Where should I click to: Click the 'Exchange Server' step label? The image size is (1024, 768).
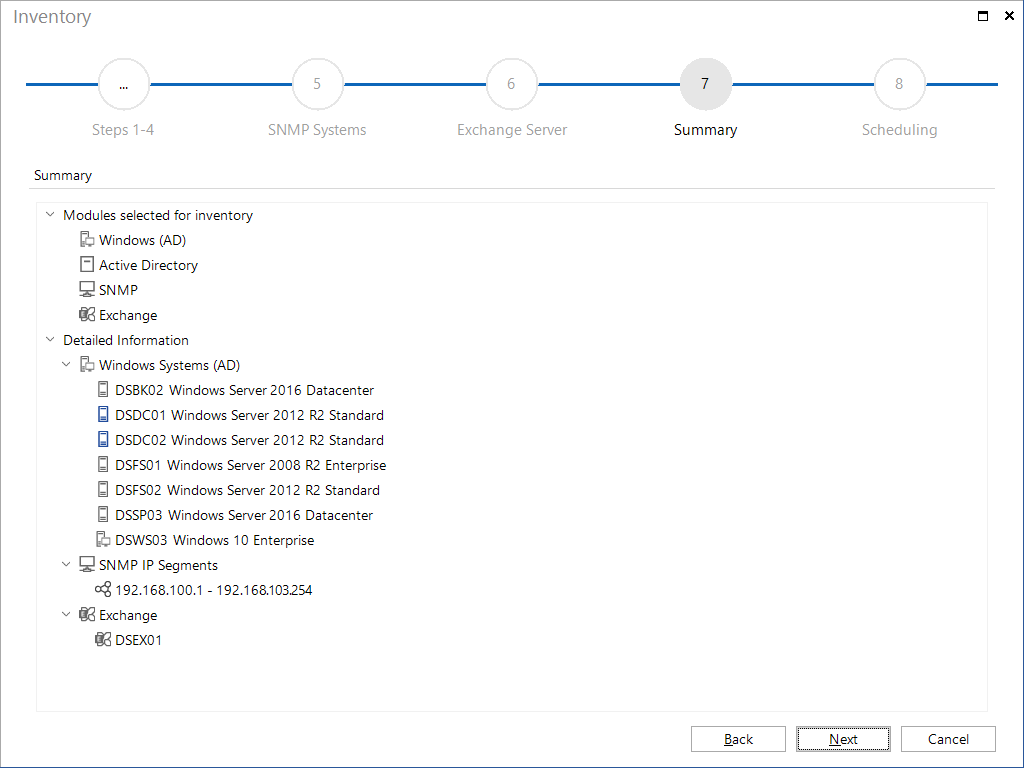(512, 130)
